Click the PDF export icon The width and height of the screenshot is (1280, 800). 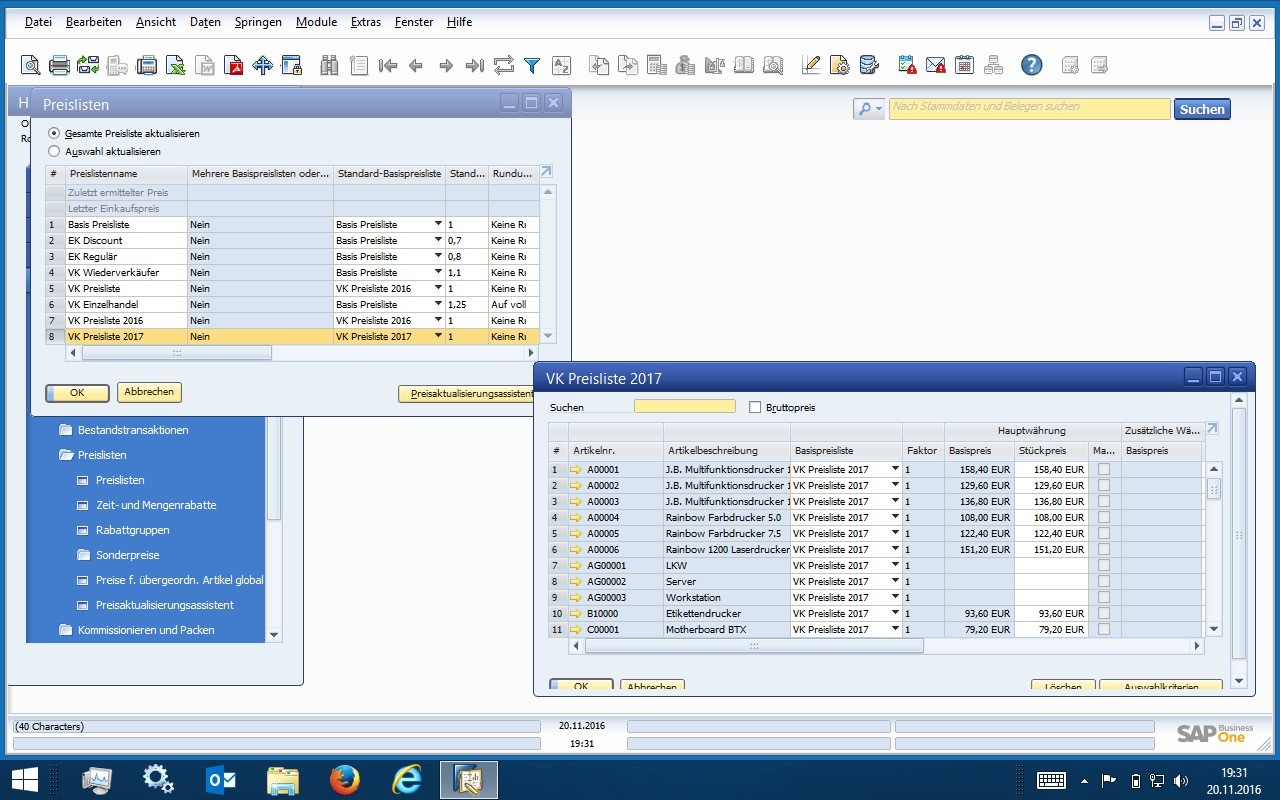tap(234, 66)
